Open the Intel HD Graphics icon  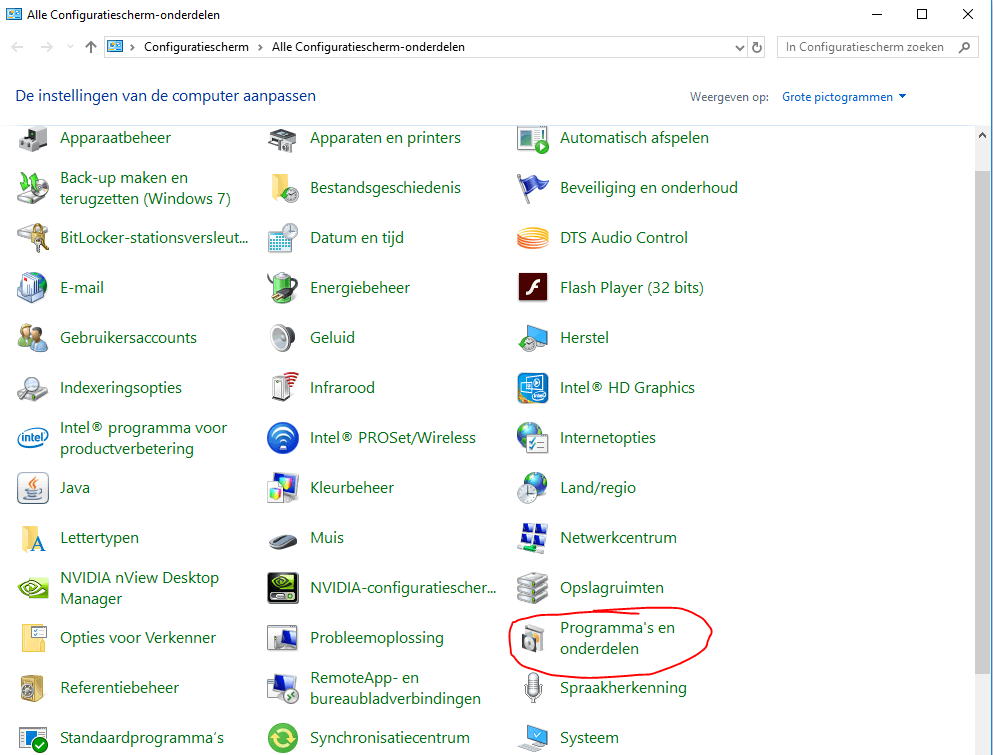[x=533, y=388]
